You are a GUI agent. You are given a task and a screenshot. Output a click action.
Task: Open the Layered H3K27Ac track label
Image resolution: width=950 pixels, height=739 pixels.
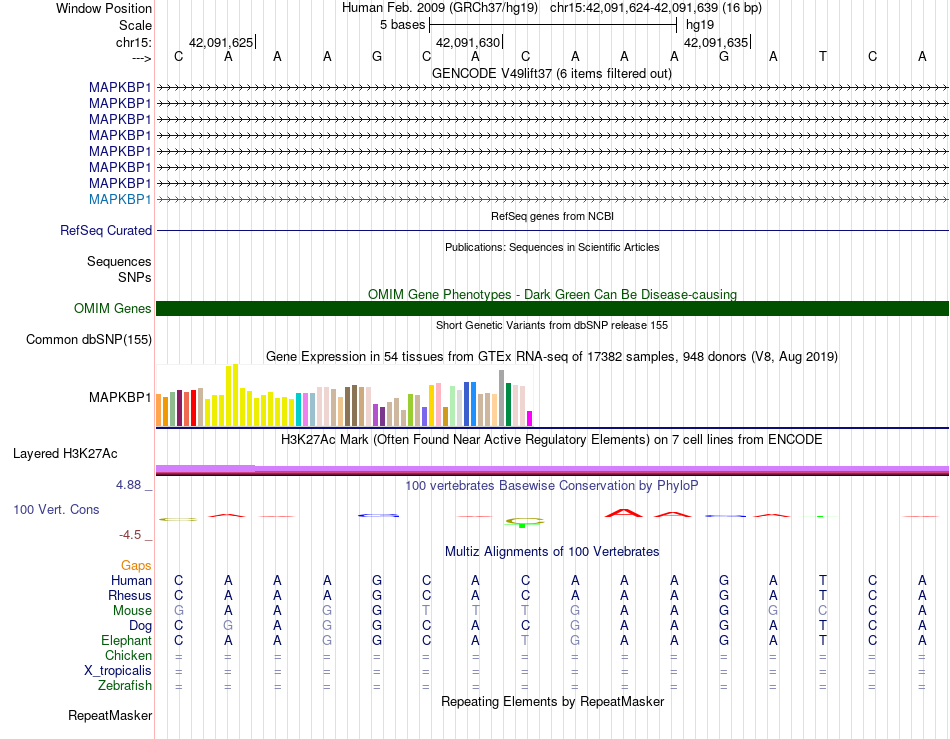65,453
